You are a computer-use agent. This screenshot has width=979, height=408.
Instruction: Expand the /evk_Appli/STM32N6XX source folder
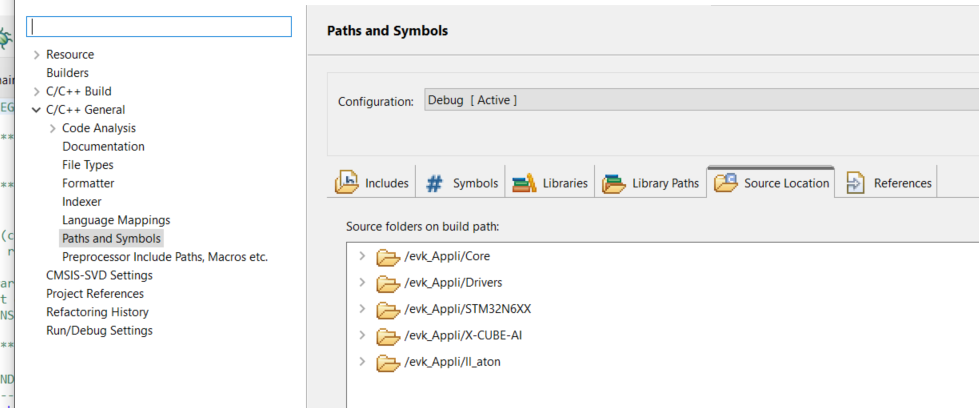(x=362, y=309)
